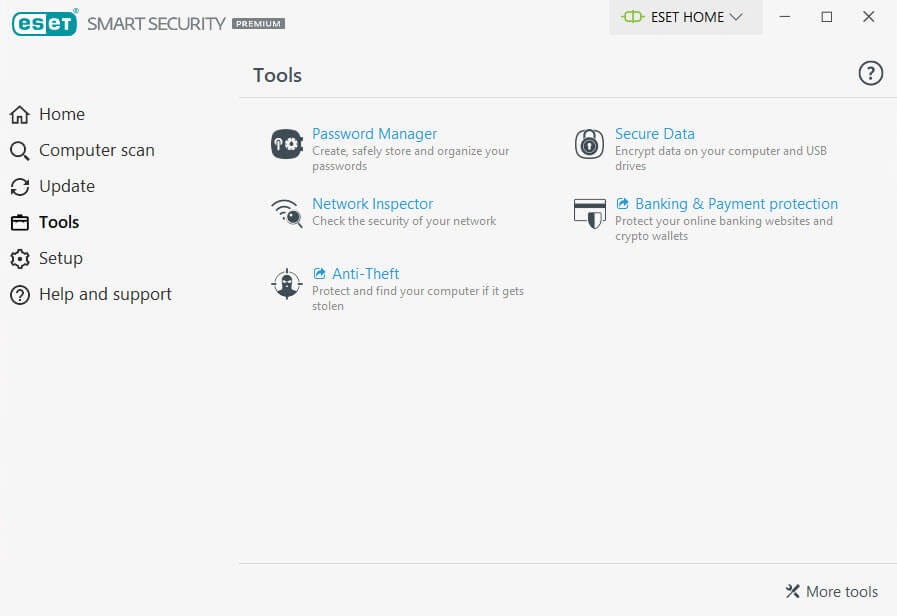Select the Tools menu item
Viewport: 897px width, 616px height.
(x=59, y=222)
